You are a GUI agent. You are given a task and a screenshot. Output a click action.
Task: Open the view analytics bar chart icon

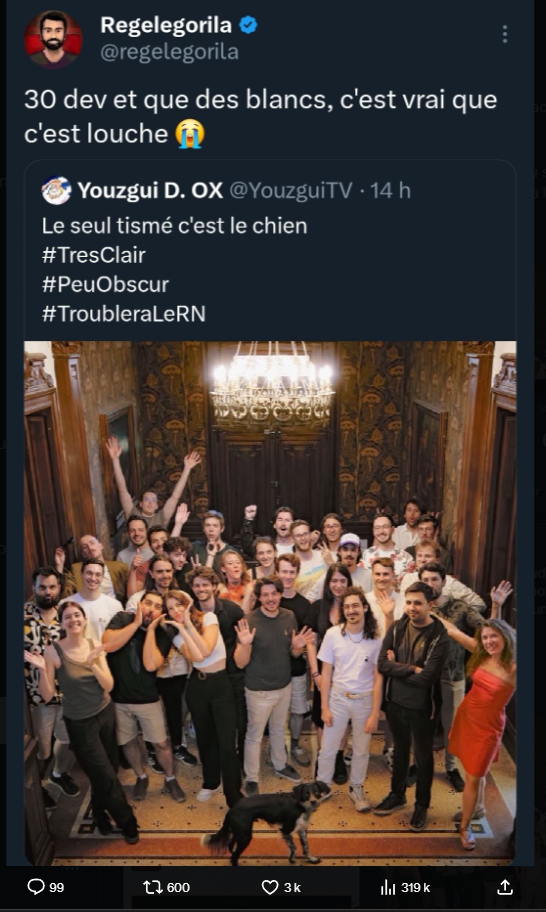388,887
